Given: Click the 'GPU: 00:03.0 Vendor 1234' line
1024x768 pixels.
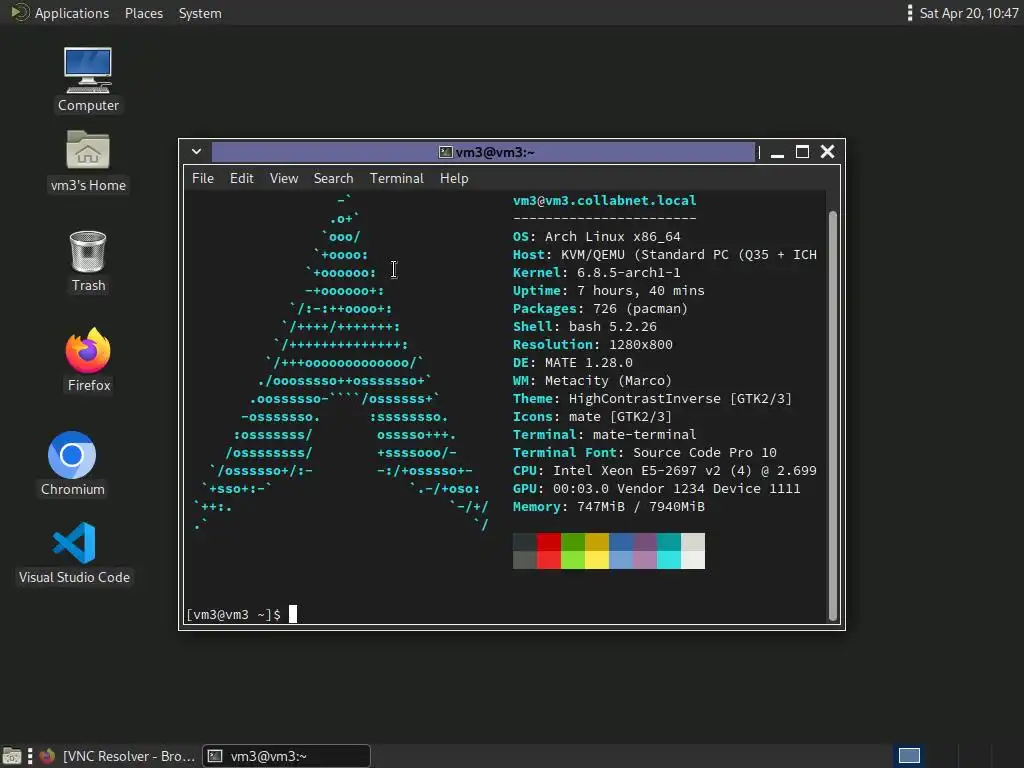Looking at the screenshot, I should click(656, 488).
